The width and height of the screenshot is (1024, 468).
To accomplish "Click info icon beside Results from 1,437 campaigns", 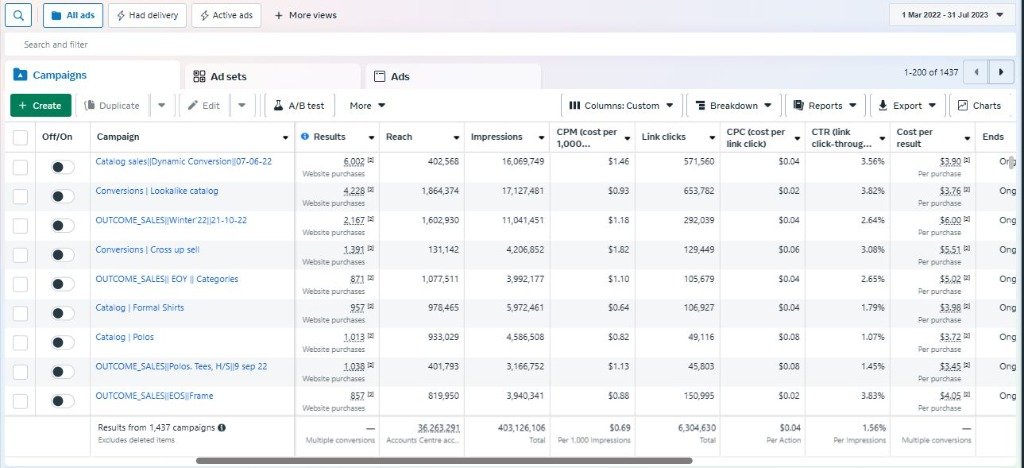I will tap(222, 428).
